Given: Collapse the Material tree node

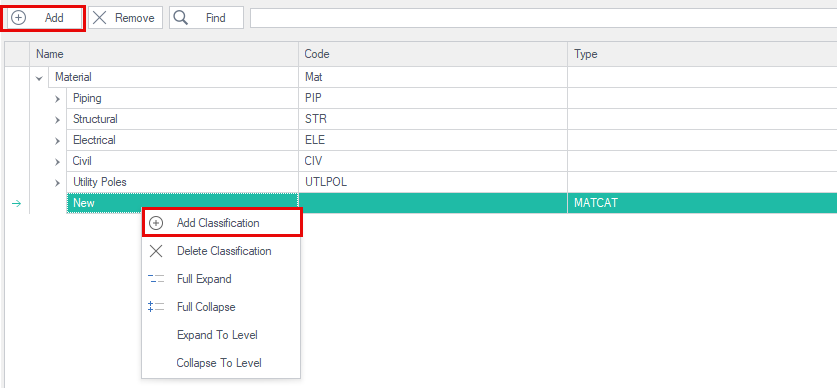Looking at the screenshot, I should pos(38,77).
